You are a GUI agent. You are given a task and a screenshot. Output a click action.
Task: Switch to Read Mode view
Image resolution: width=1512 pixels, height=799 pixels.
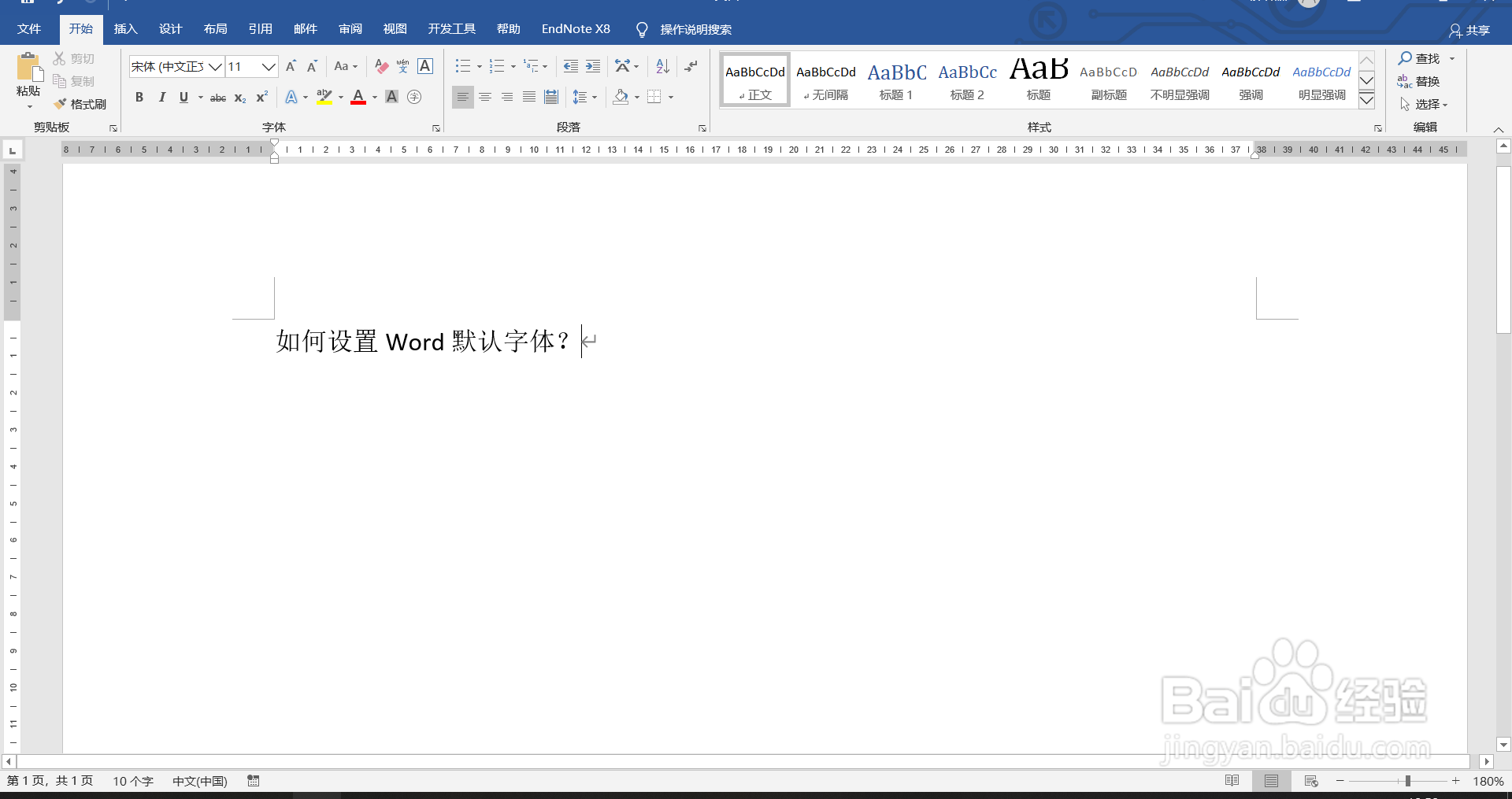tap(1232, 781)
